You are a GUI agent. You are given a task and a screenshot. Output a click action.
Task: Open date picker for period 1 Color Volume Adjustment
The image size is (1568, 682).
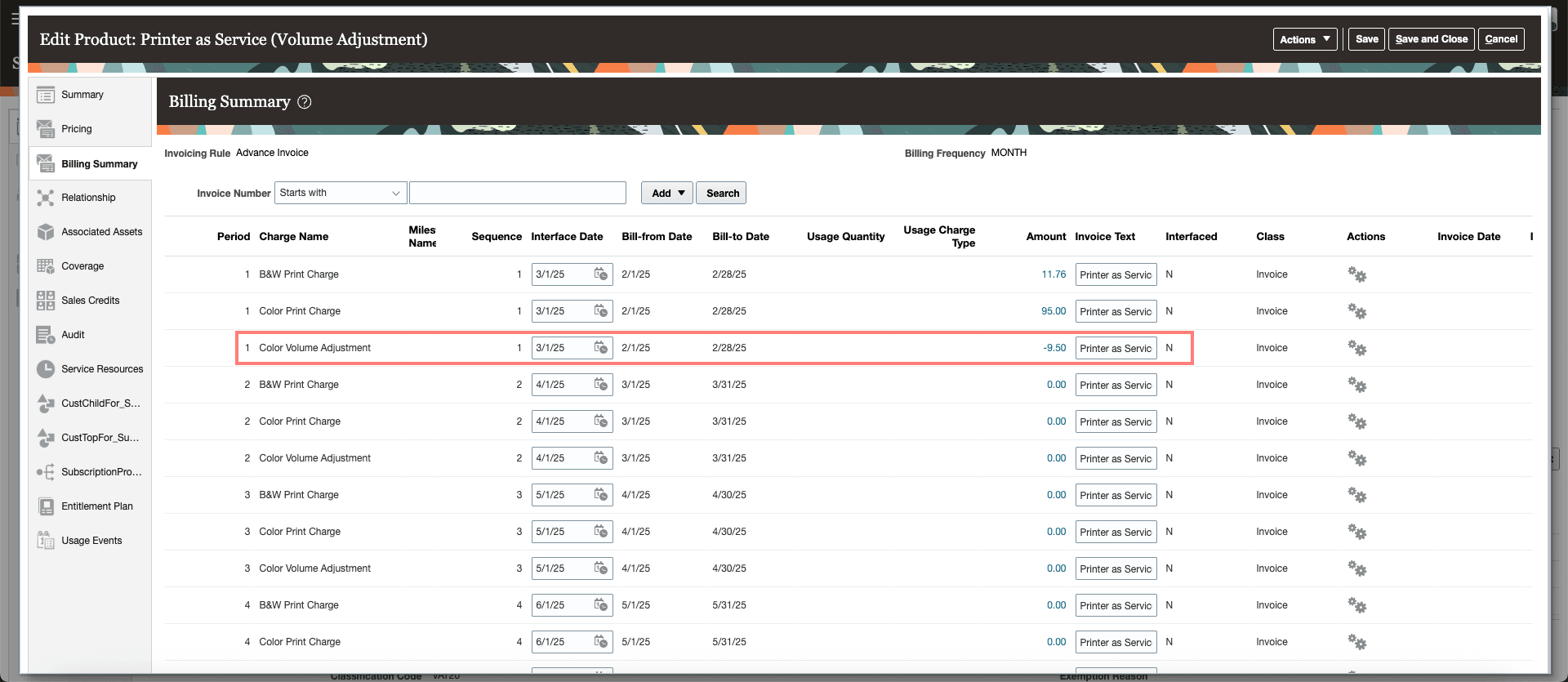pyautogui.click(x=601, y=348)
